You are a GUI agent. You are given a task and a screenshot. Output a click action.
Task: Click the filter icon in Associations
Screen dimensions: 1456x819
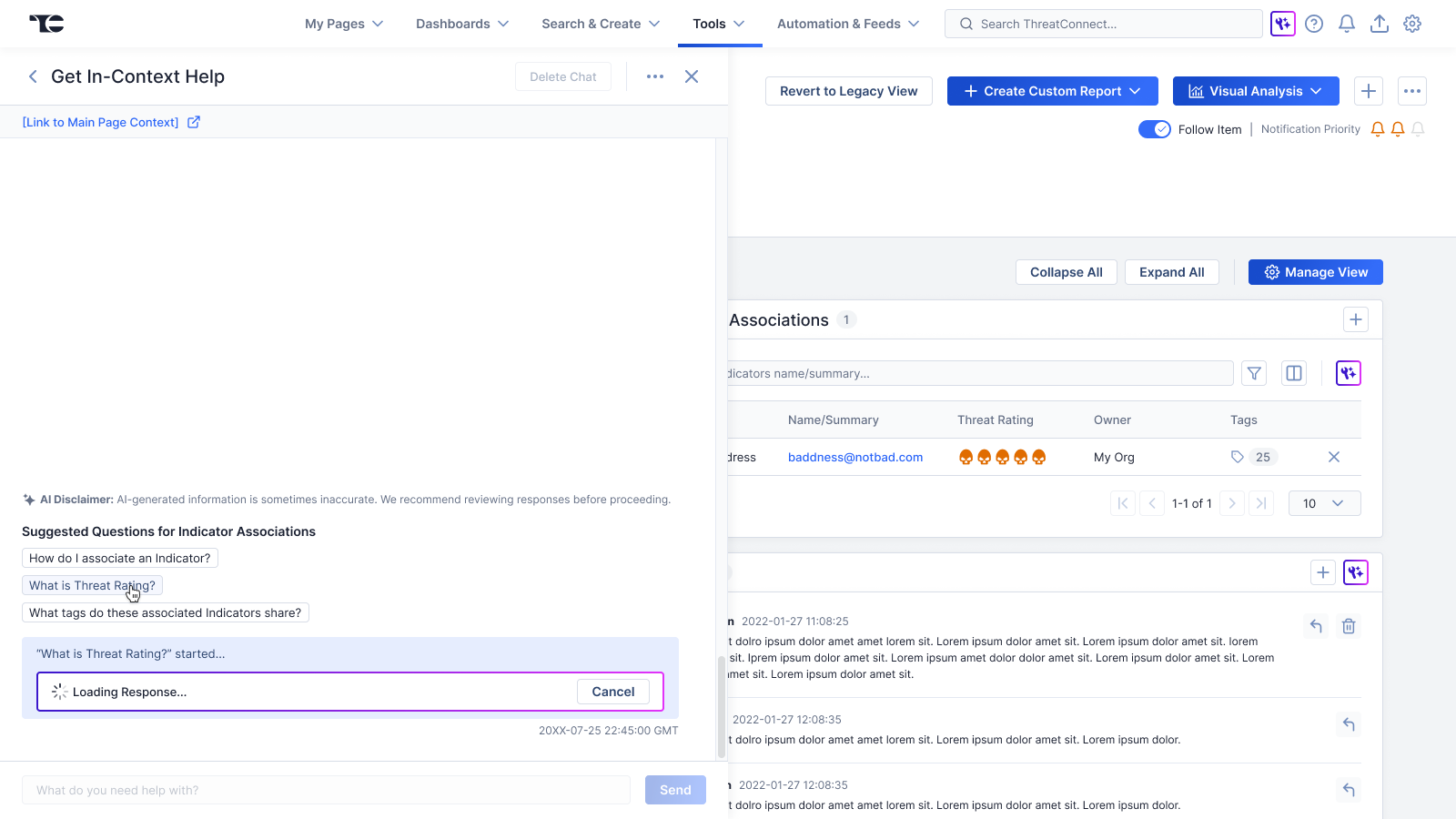tap(1254, 373)
